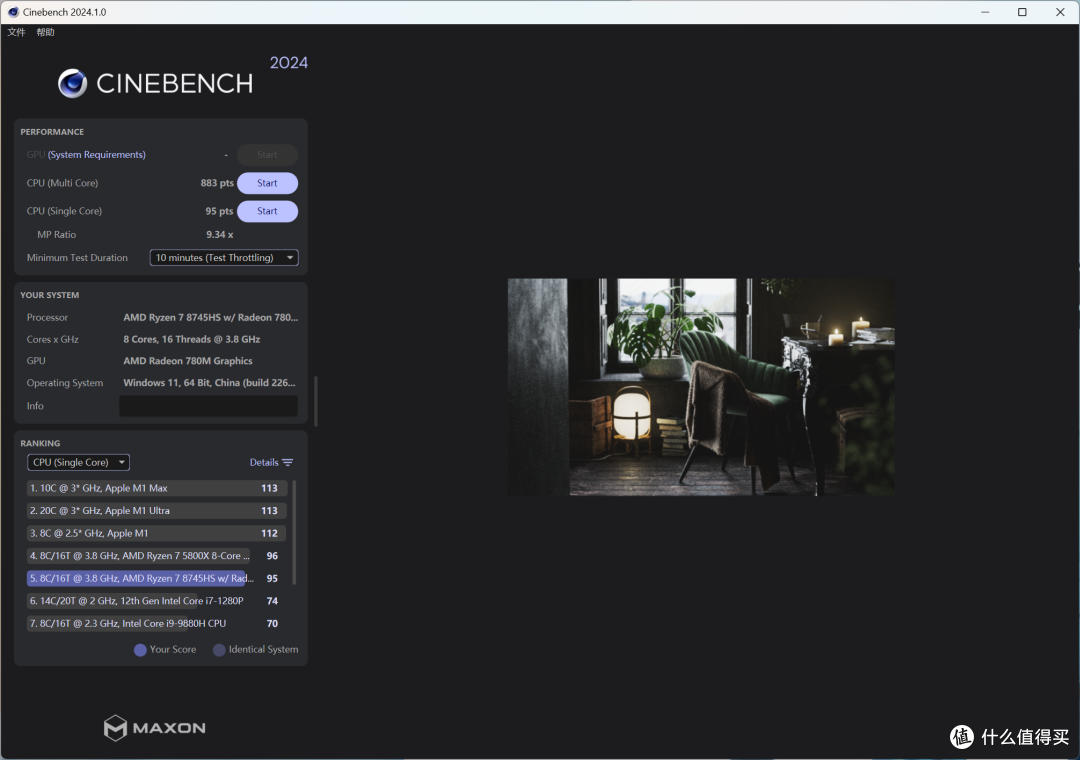Open the 帮助 menu
1080x760 pixels.
point(45,32)
